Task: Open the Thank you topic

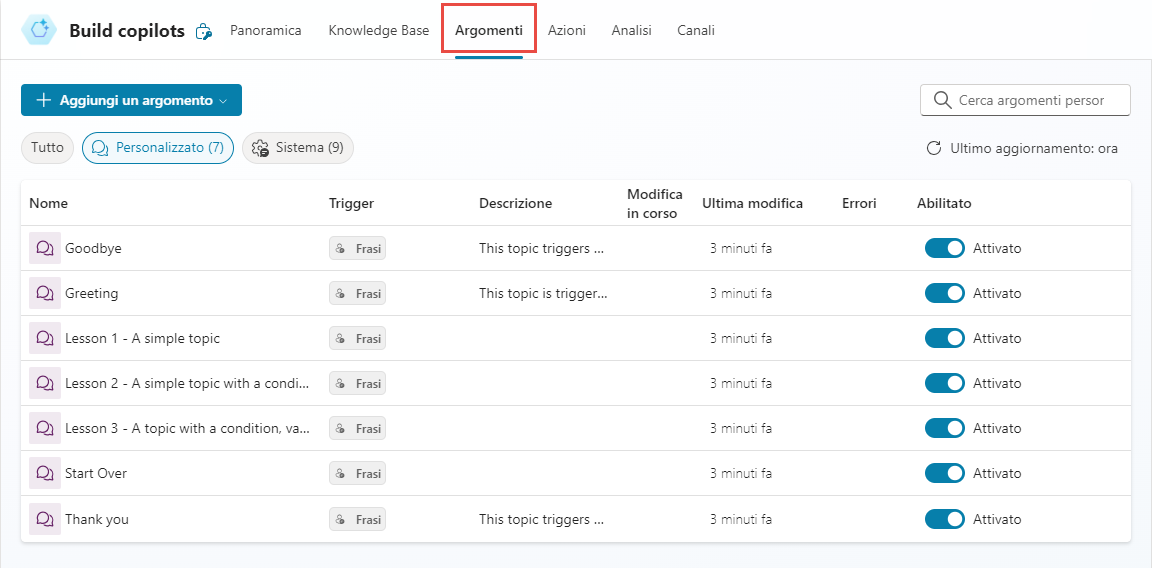Action: (x=97, y=519)
